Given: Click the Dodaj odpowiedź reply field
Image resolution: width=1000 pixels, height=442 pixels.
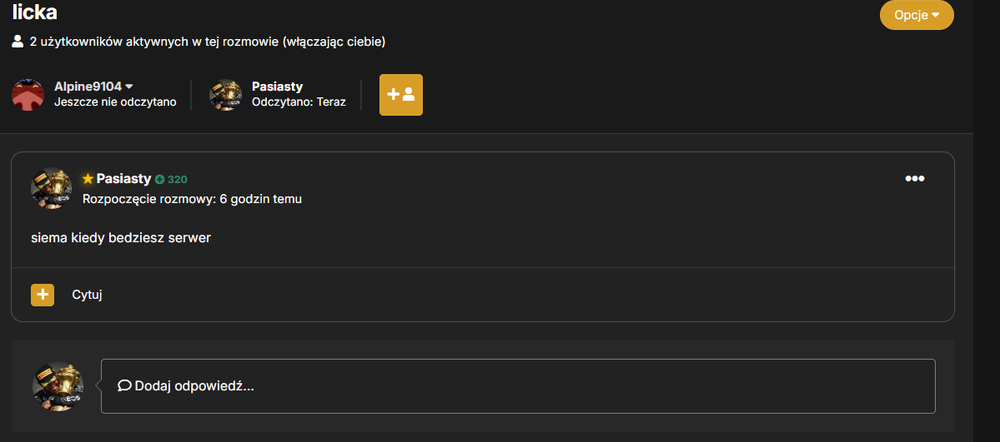Looking at the screenshot, I should tap(518, 386).
